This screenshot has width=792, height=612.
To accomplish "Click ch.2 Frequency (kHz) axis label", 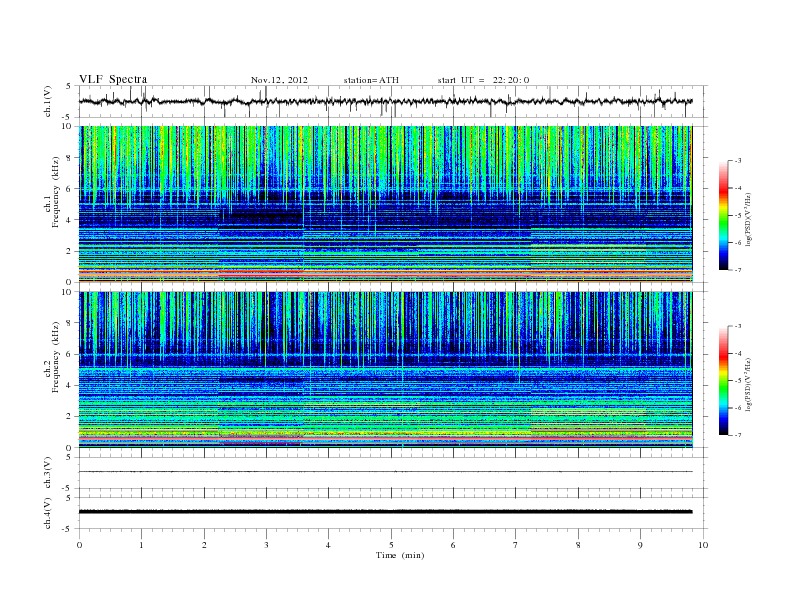I will coord(51,356).
